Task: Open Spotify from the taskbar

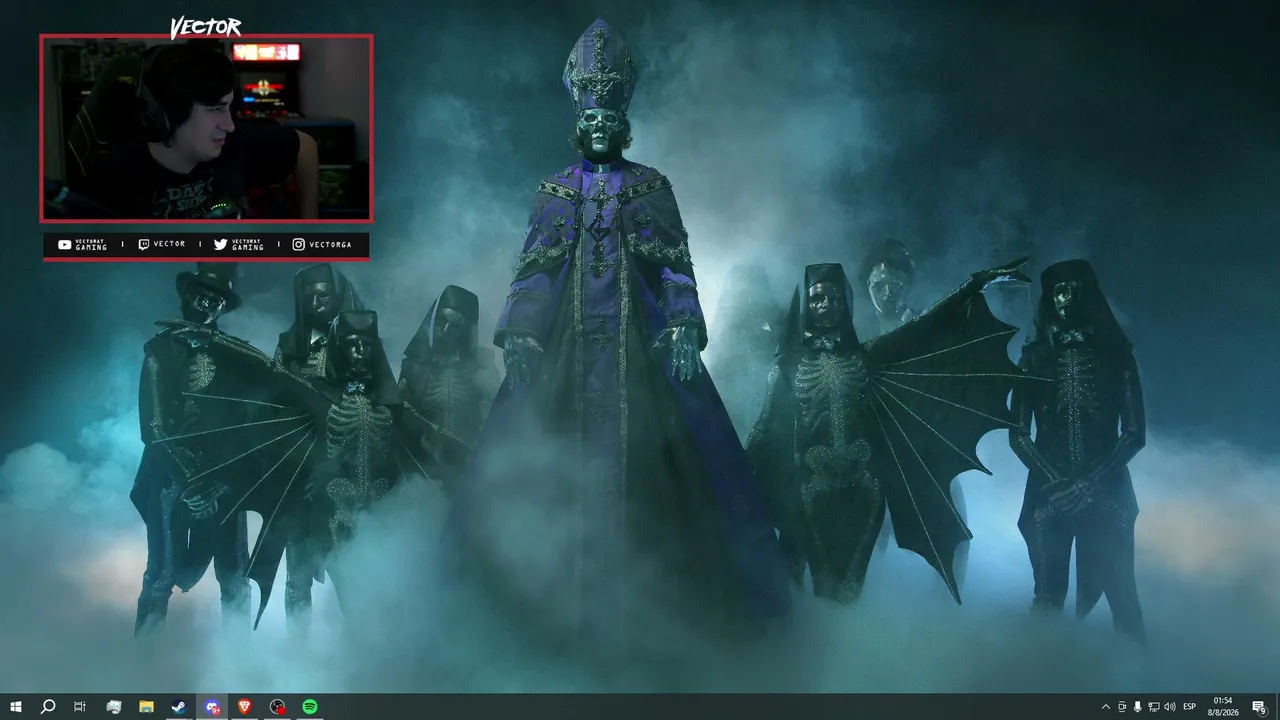Action: 310,707
